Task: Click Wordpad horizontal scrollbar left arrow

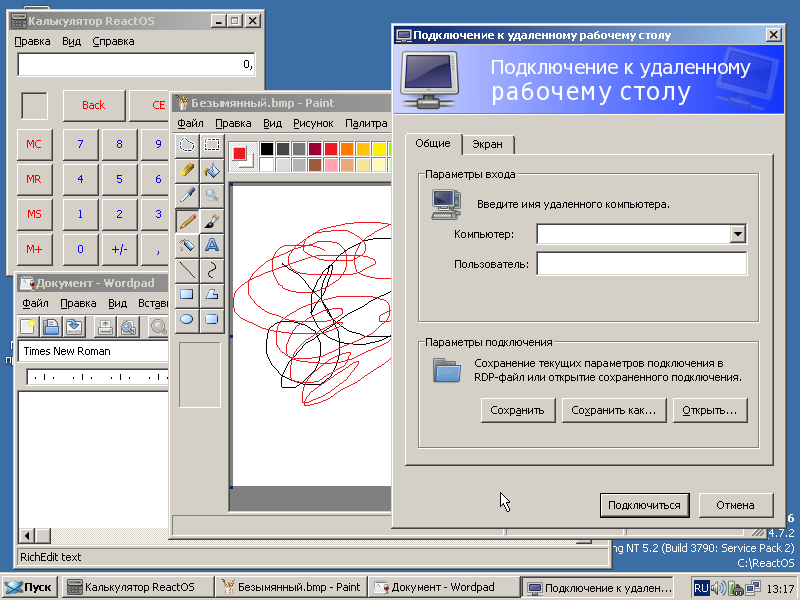Action: tap(27, 536)
